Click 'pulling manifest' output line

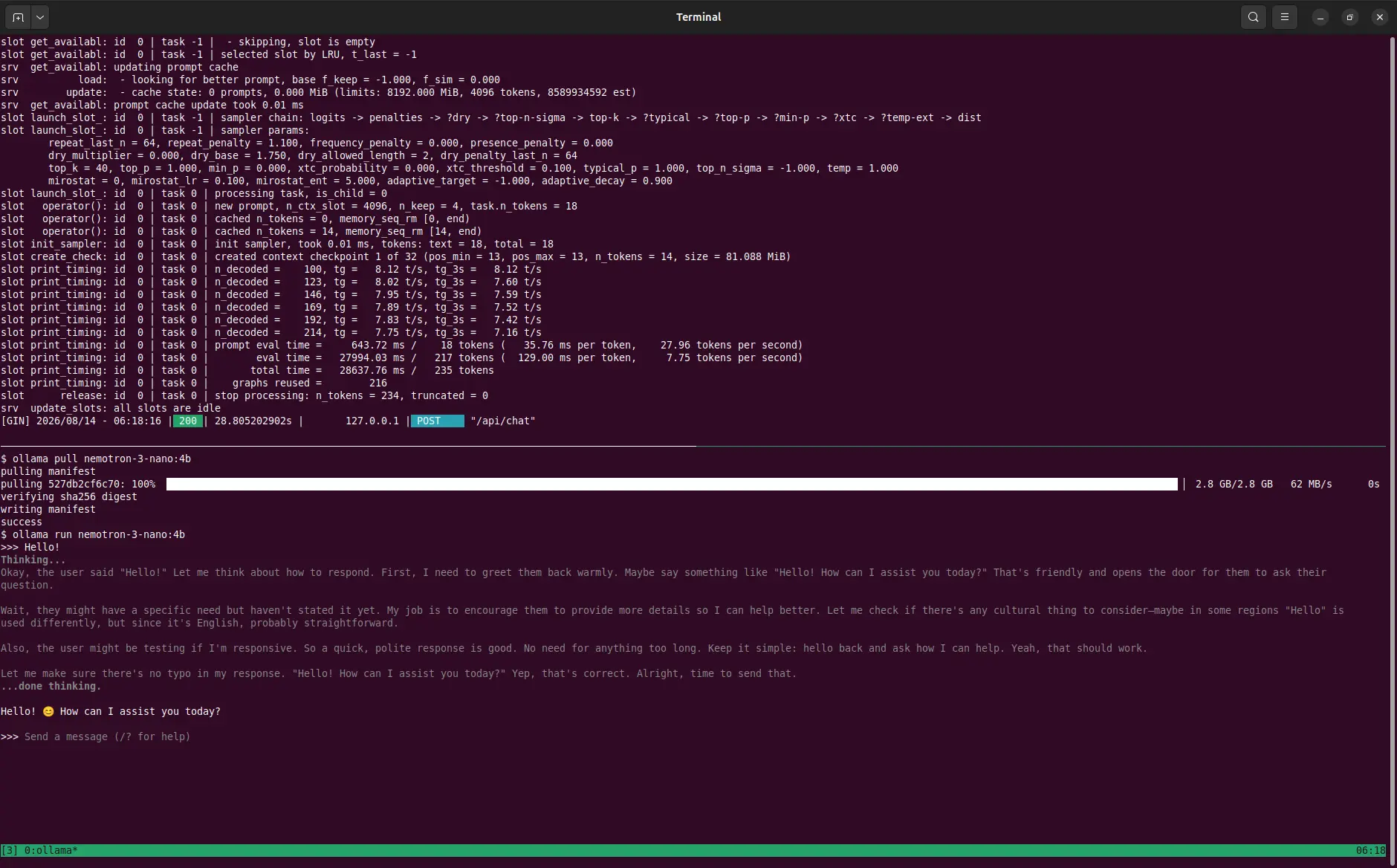coord(48,471)
